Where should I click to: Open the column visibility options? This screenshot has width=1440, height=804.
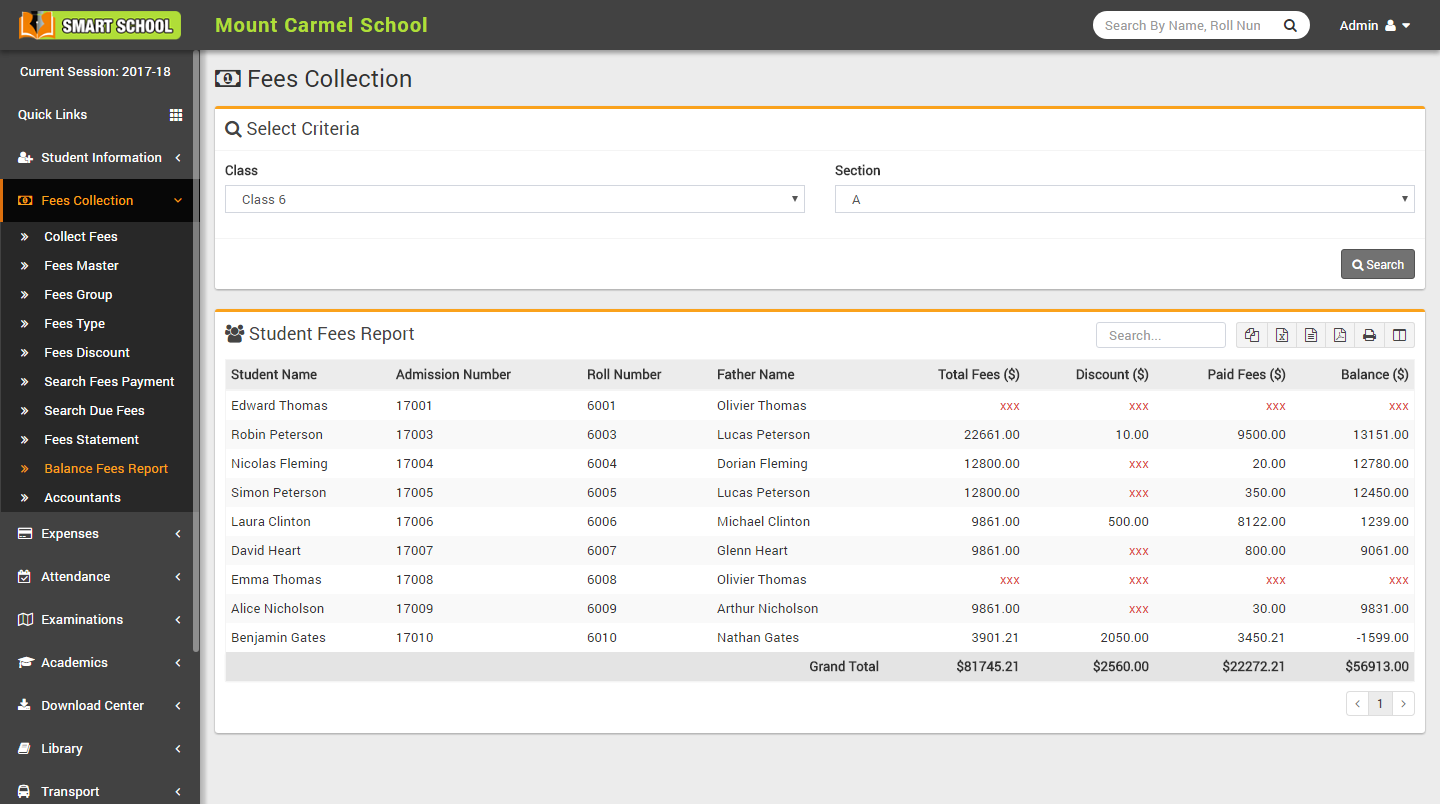[x=1398, y=335]
